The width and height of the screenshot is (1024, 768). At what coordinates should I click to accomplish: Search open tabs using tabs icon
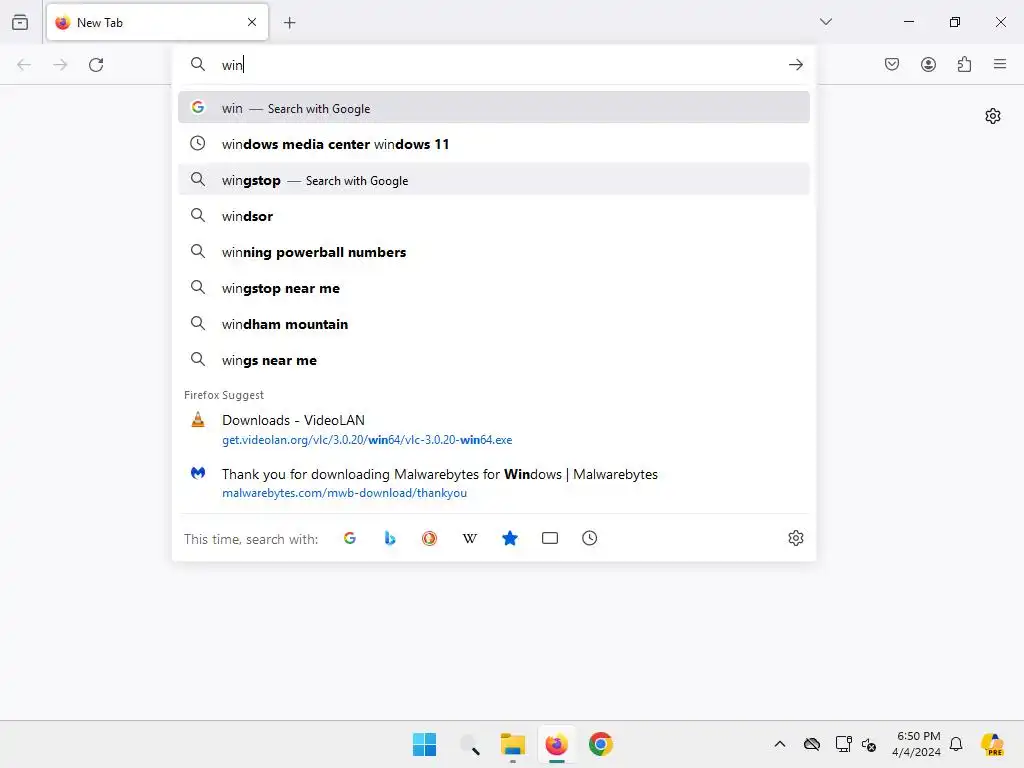550,538
